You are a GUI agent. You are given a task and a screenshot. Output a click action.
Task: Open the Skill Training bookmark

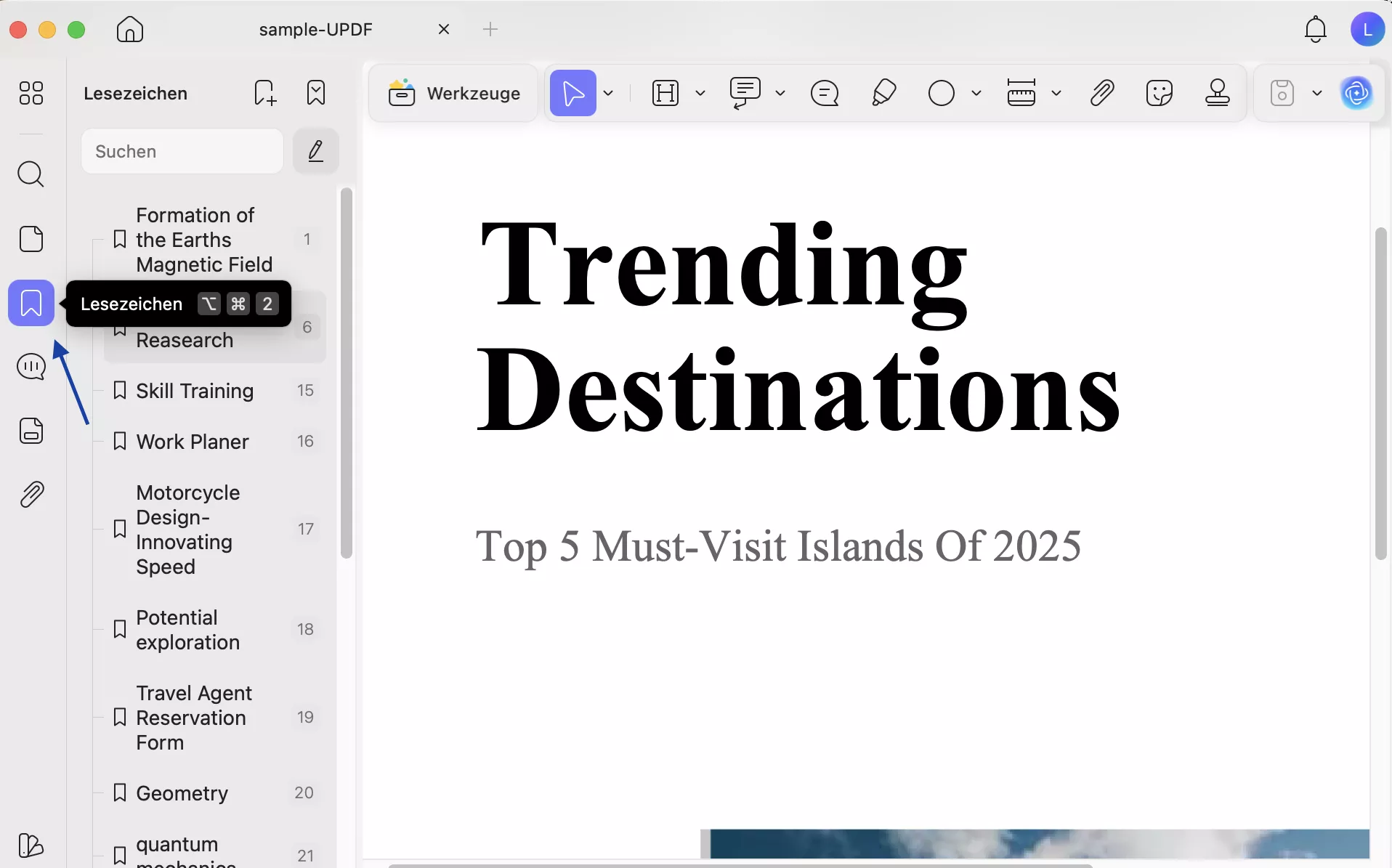pos(215,391)
